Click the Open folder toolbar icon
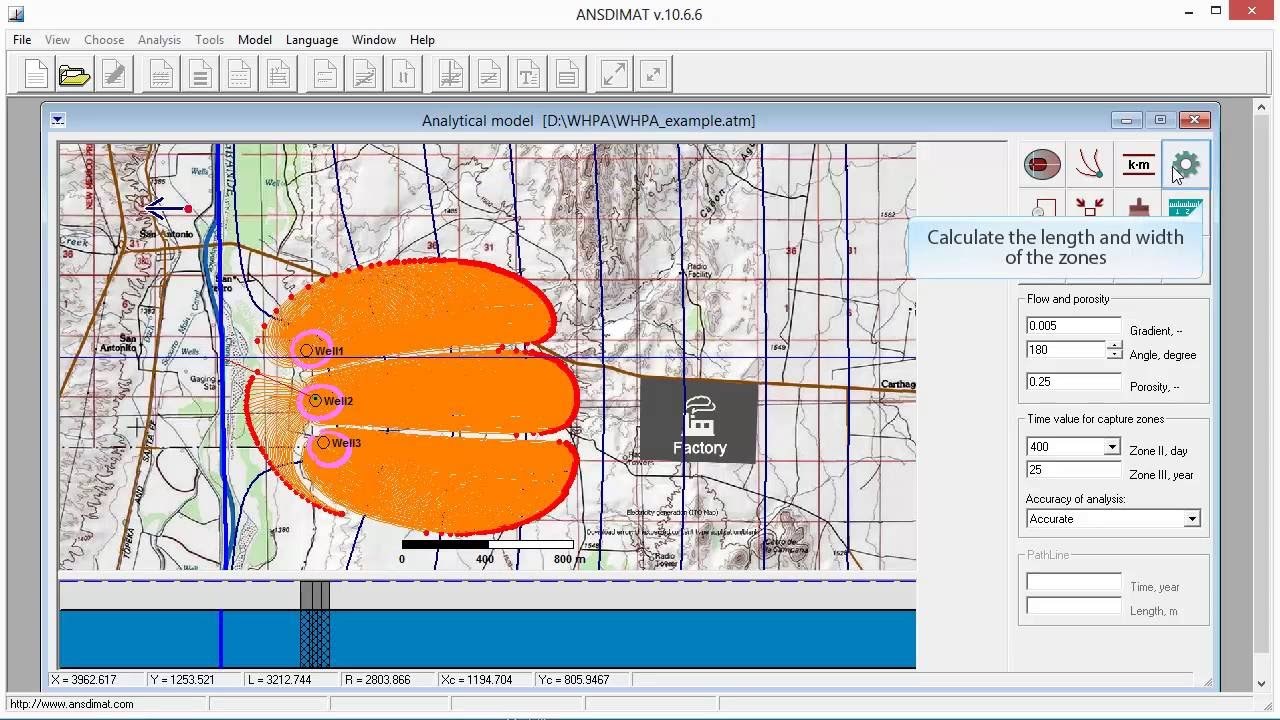Viewport: 1280px width, 720px height. point(75,74)
